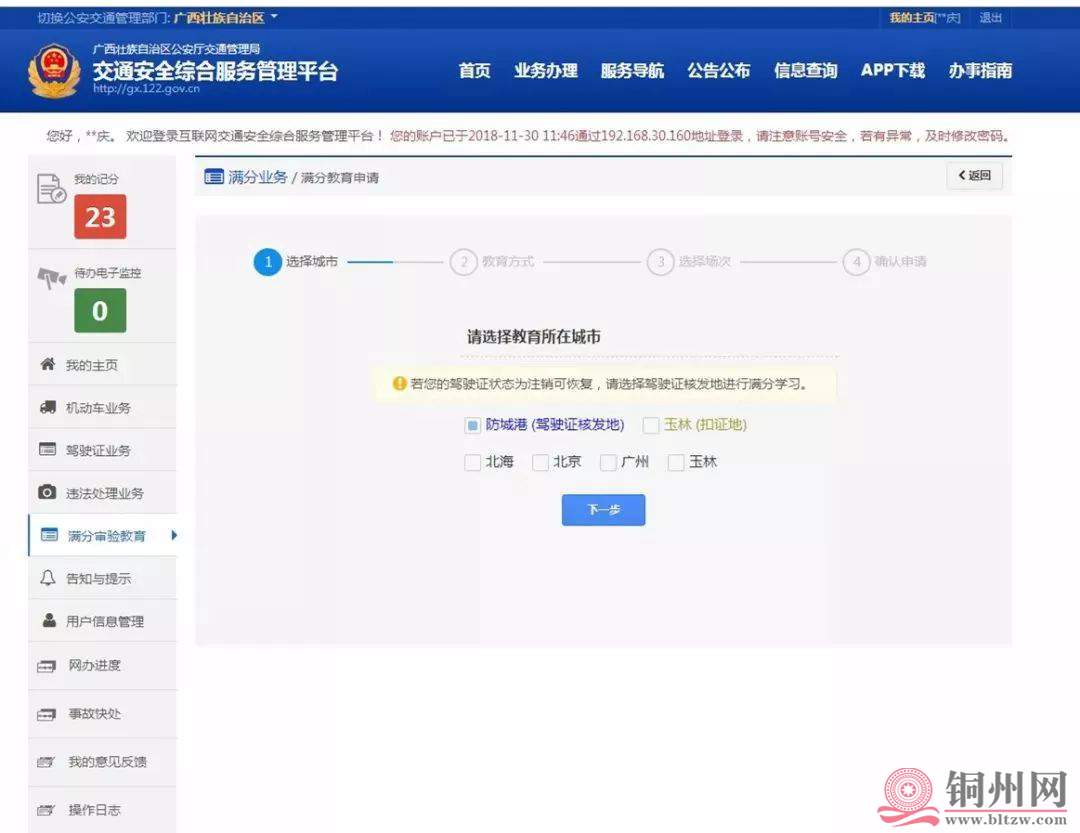Open 信息查询 in the top navigation

[805, 70]
